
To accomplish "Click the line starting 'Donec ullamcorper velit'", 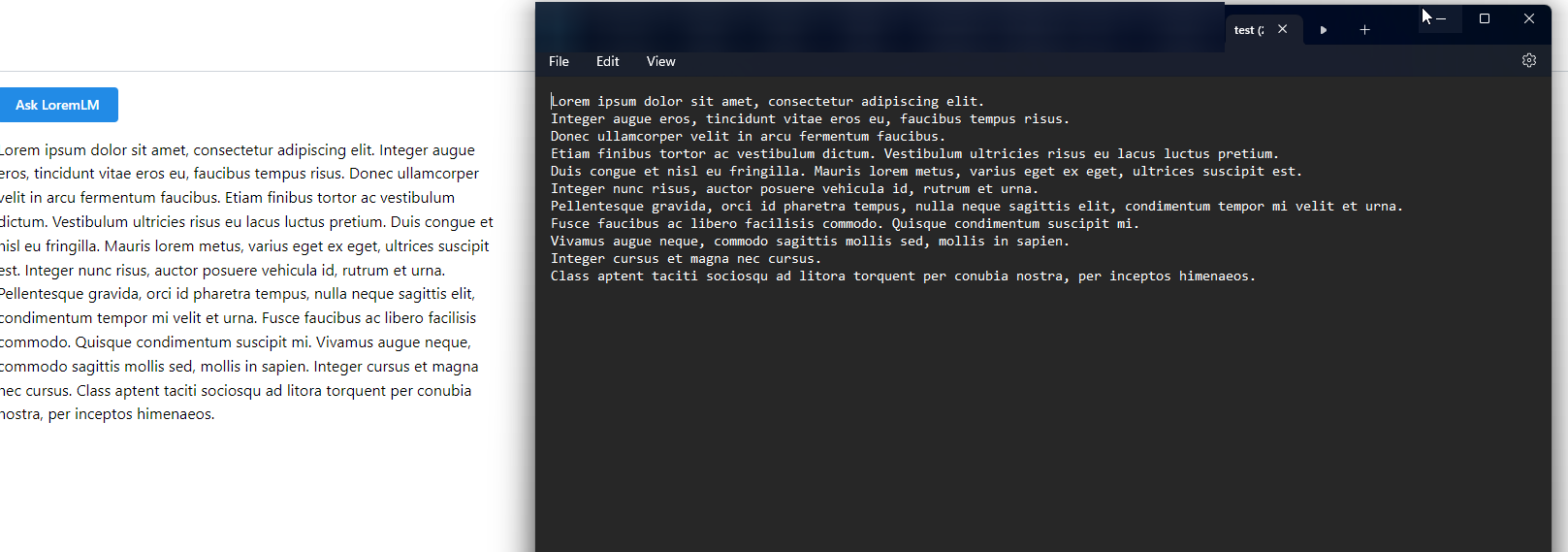I will click(679, 137).
